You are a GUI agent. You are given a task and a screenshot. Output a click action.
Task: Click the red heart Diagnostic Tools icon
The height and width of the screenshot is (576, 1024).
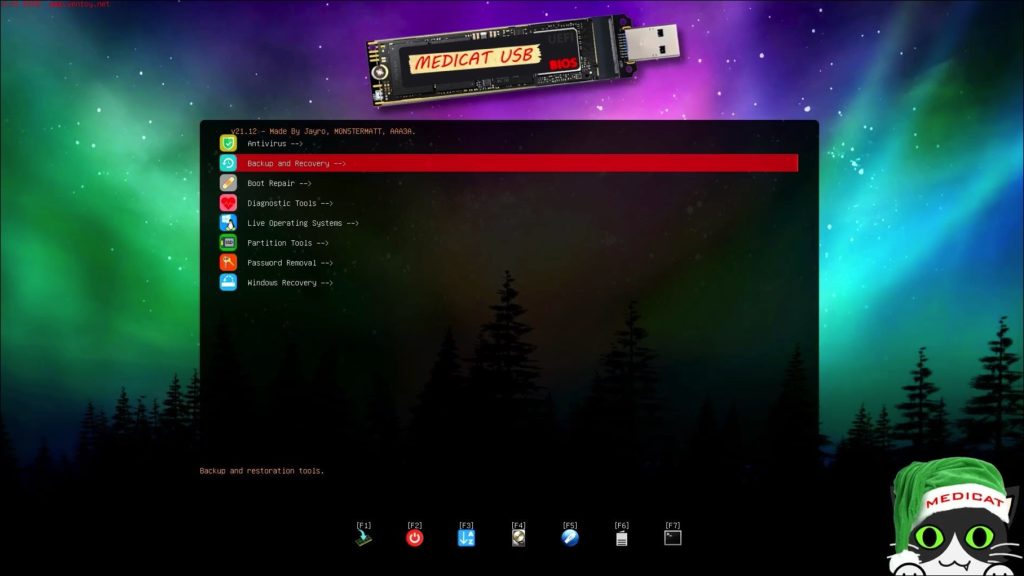click(228, 203)
